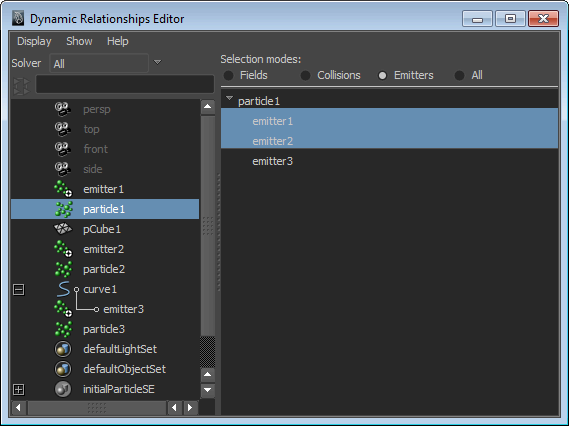Select the Fields selection mode
Image resolution: width=569 pixels, height=426 pixels.
229,75
